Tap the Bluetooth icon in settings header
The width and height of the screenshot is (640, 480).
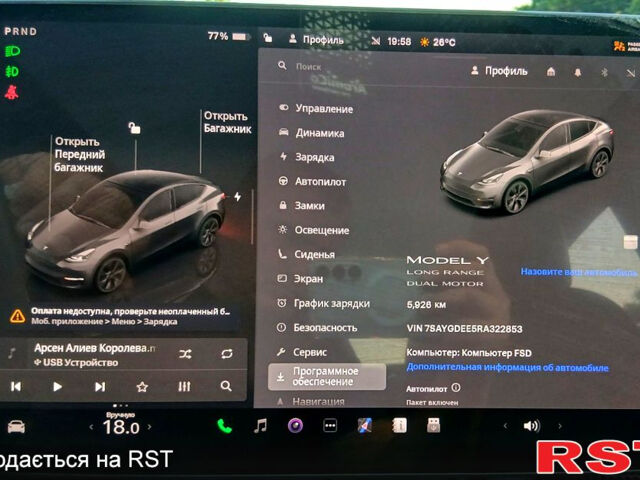(x=604, y=73)
